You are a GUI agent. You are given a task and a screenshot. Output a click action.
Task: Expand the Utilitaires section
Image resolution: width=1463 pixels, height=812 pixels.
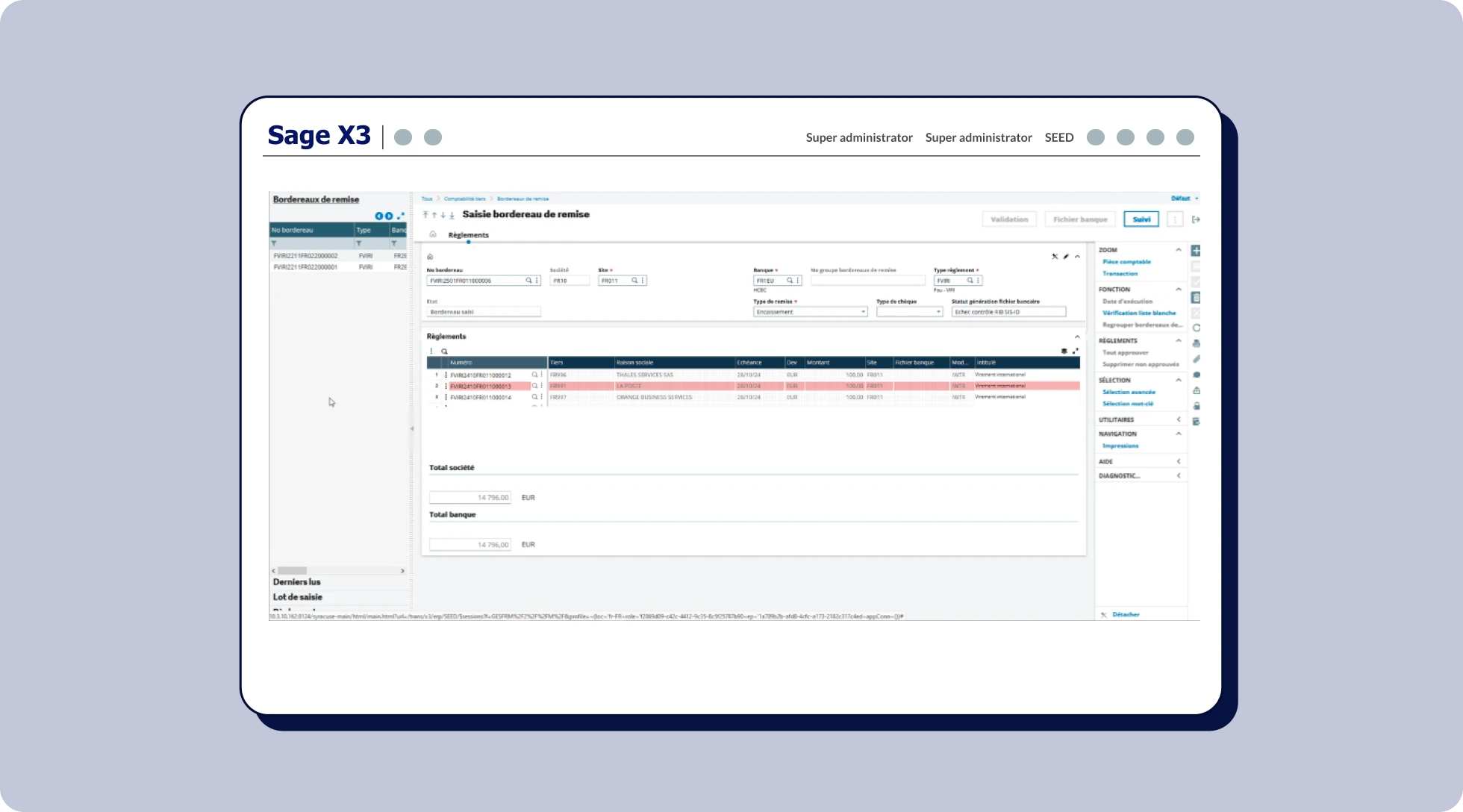[1179, 419]
